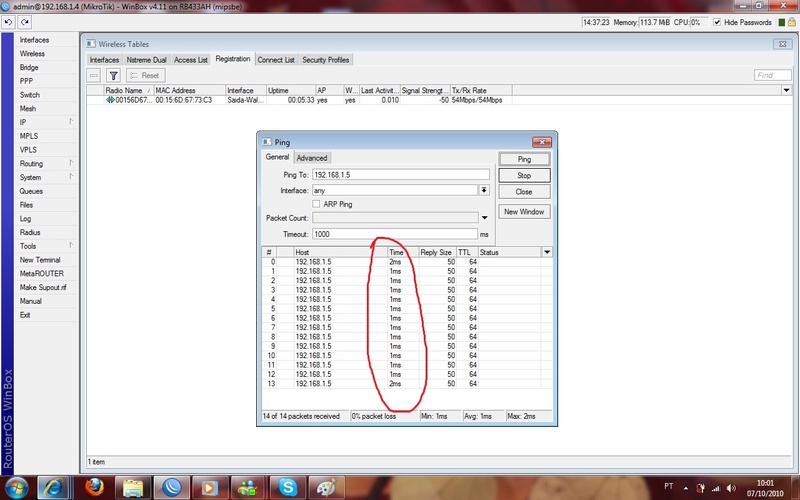Open the Messenger people icon on taskbar
The image size is (800, 500).
tap(248, 488)
